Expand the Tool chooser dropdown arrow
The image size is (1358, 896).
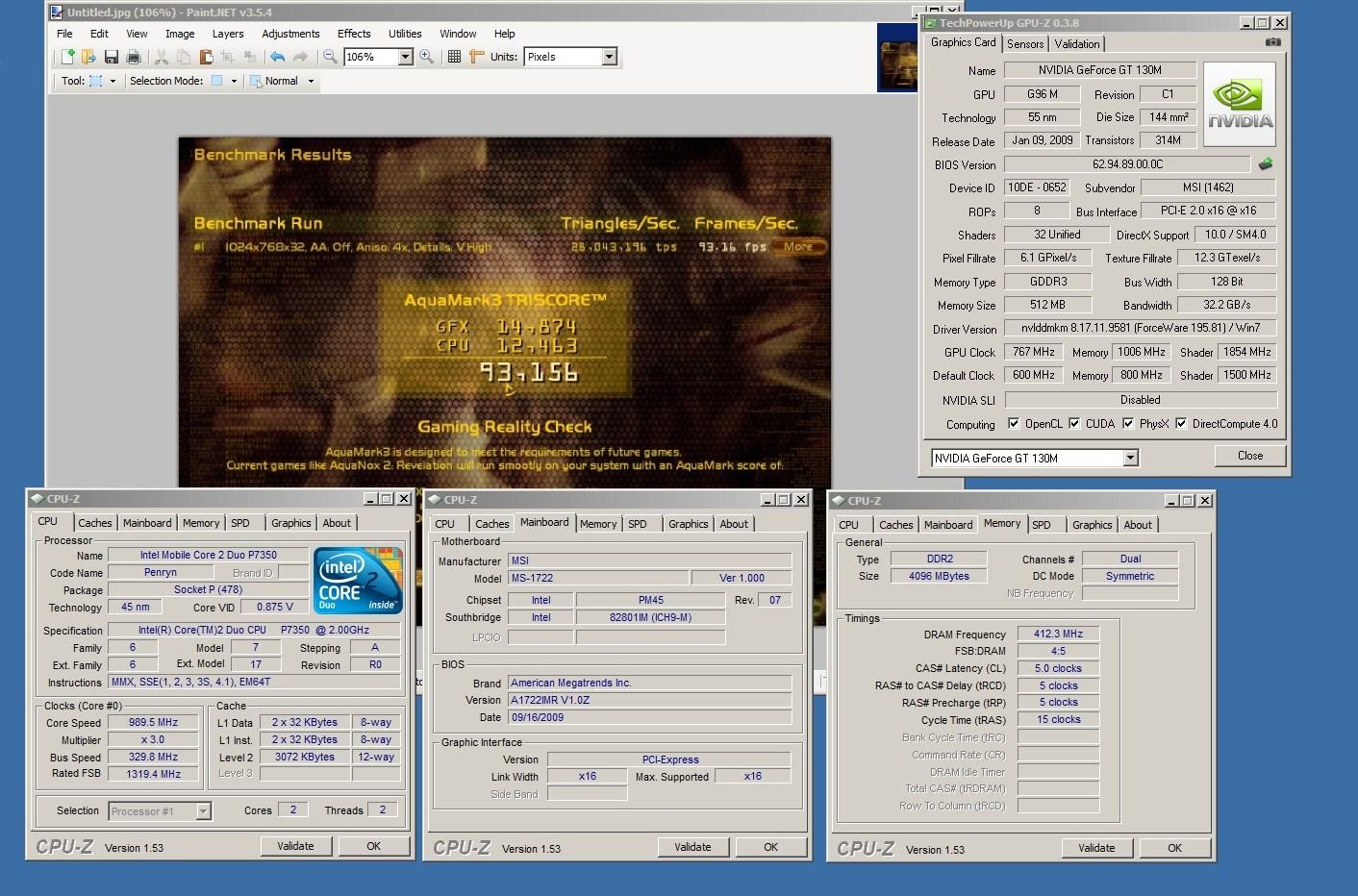pos(113,81)
